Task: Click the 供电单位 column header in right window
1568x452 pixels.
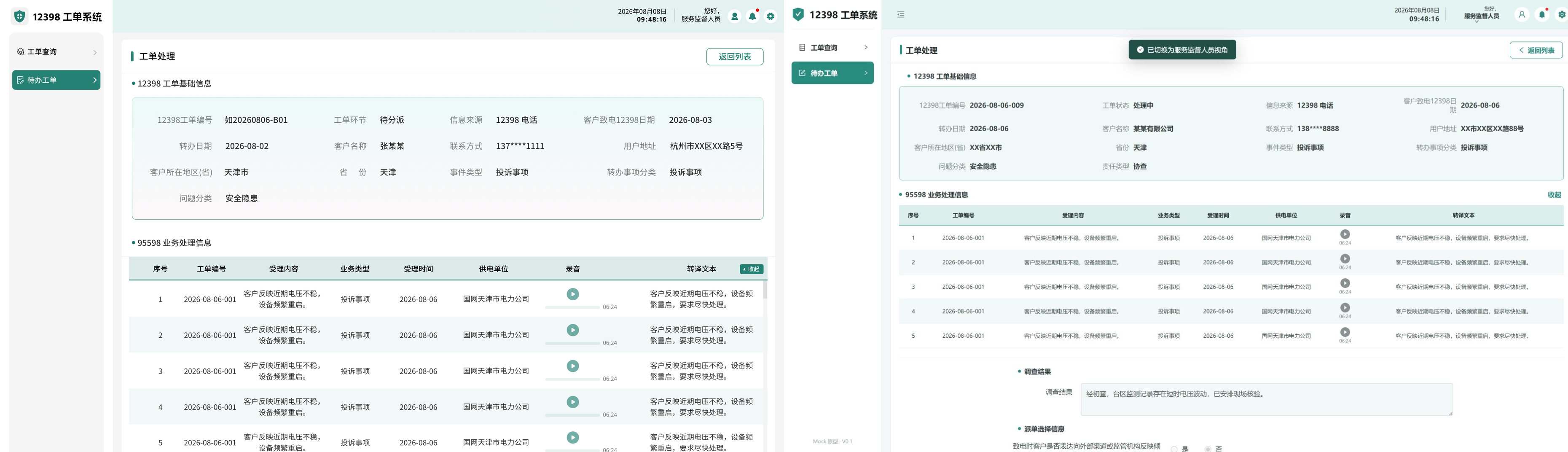Action: [x=1286, y=215]
